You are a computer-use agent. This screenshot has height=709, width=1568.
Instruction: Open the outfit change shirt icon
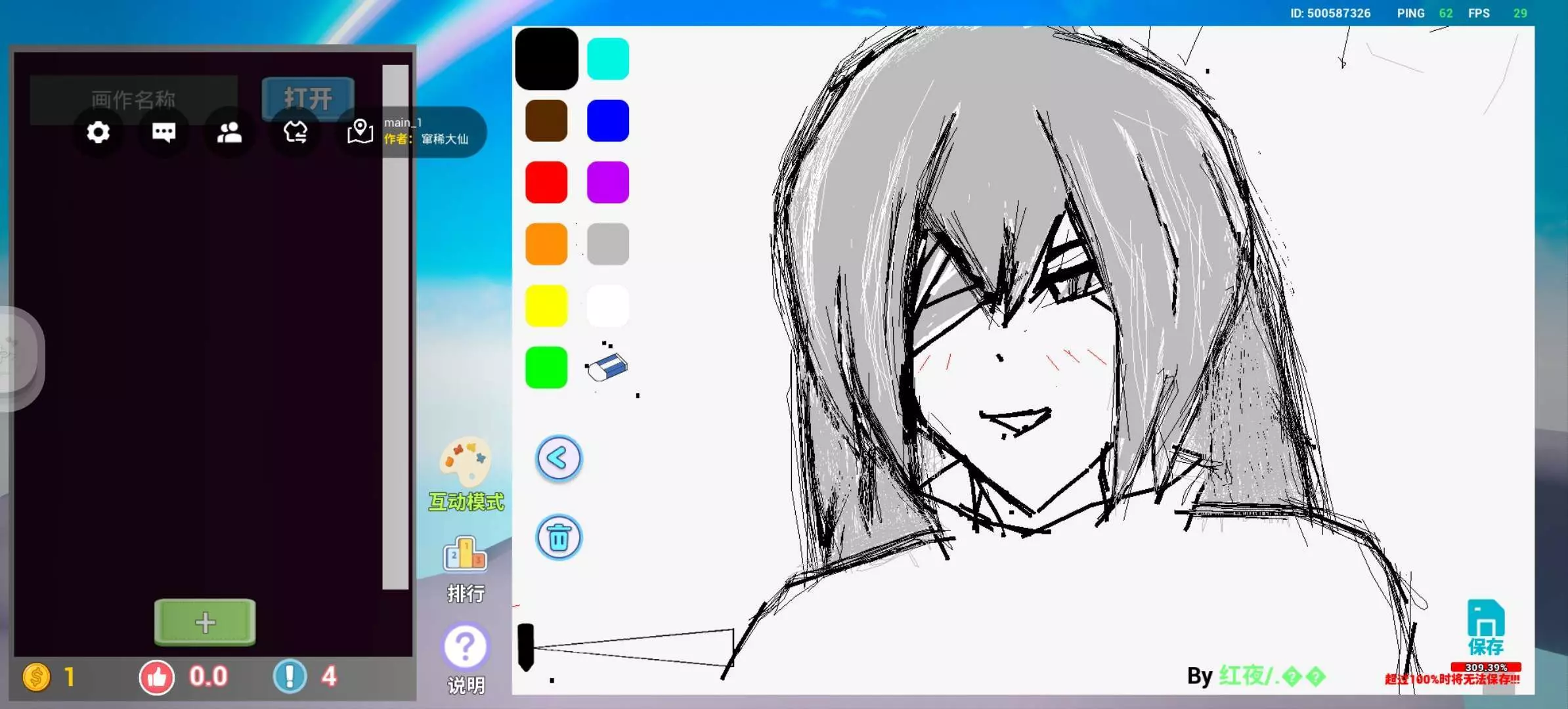pyautogui.click(x=295, y=133)
